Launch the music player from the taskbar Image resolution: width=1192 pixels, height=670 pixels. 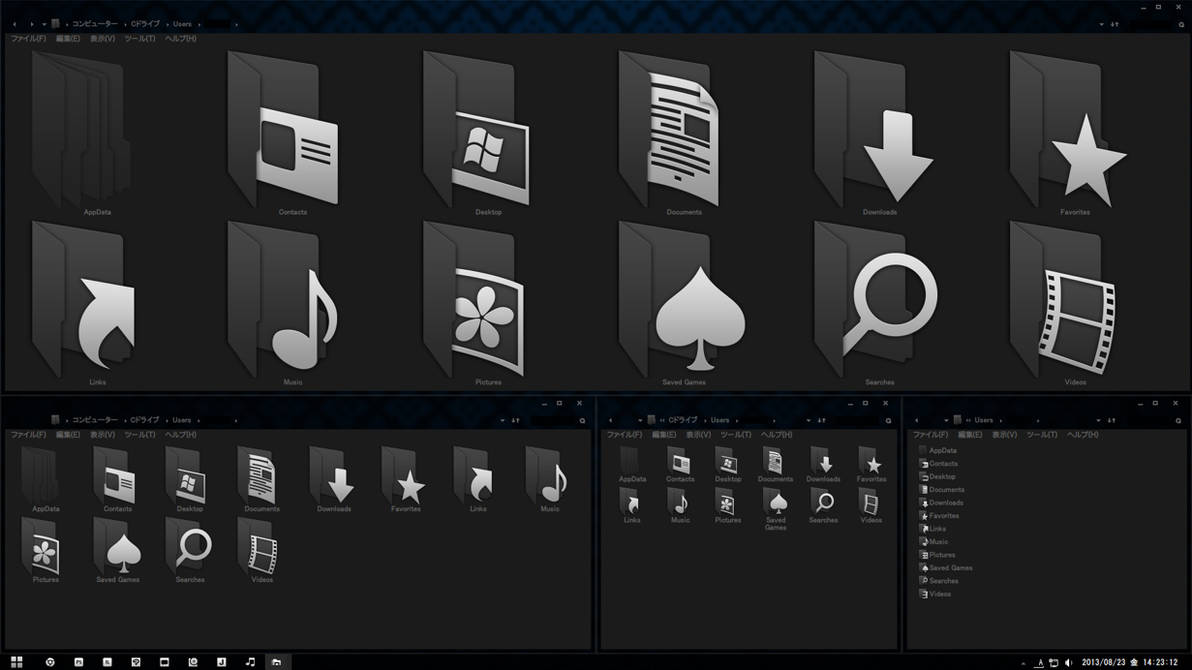pyautogui.click(x=249, y=661)
